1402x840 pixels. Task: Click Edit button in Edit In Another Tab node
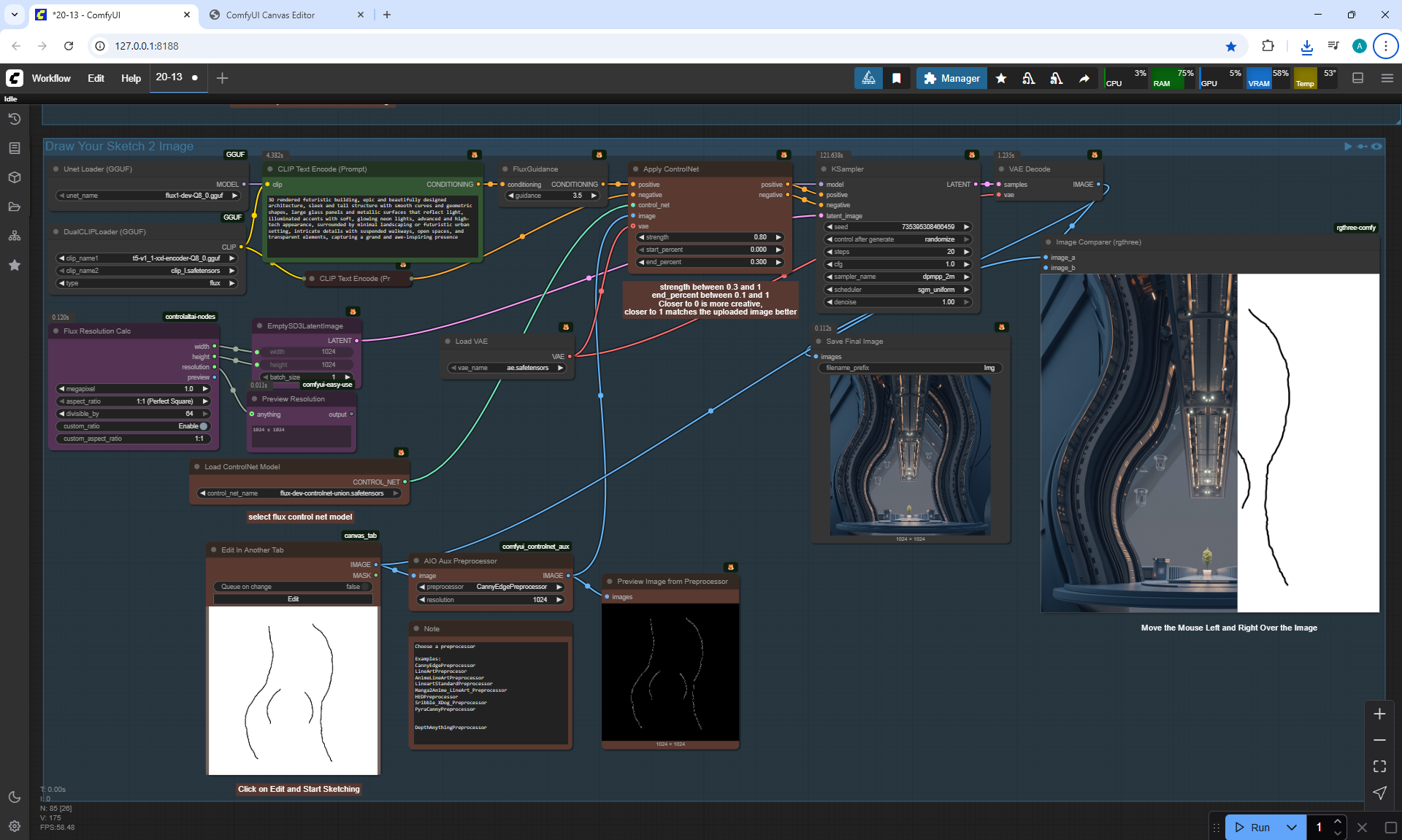pyautogui.click(x=293, y=599)
